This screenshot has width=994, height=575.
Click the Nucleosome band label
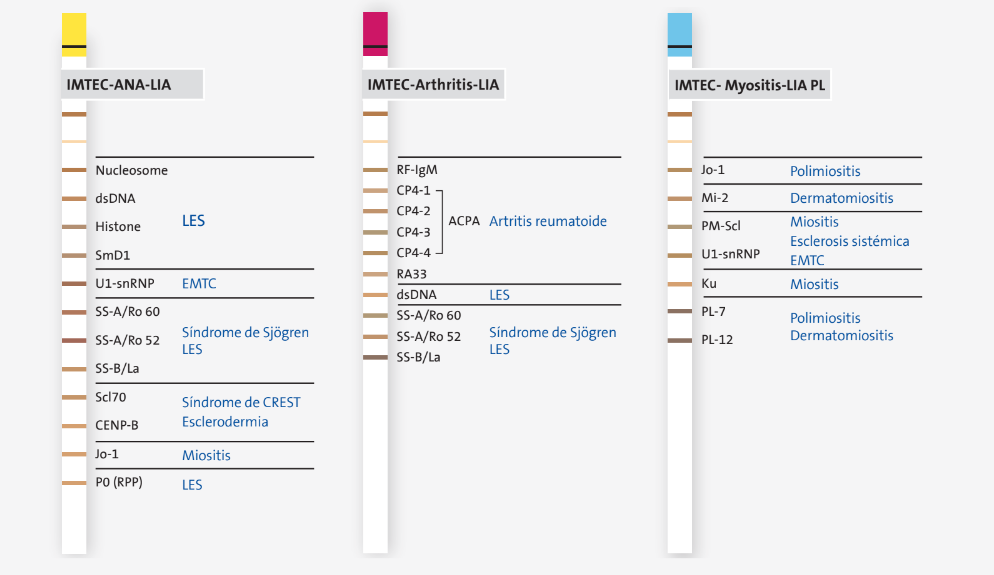tap(132, 171)
